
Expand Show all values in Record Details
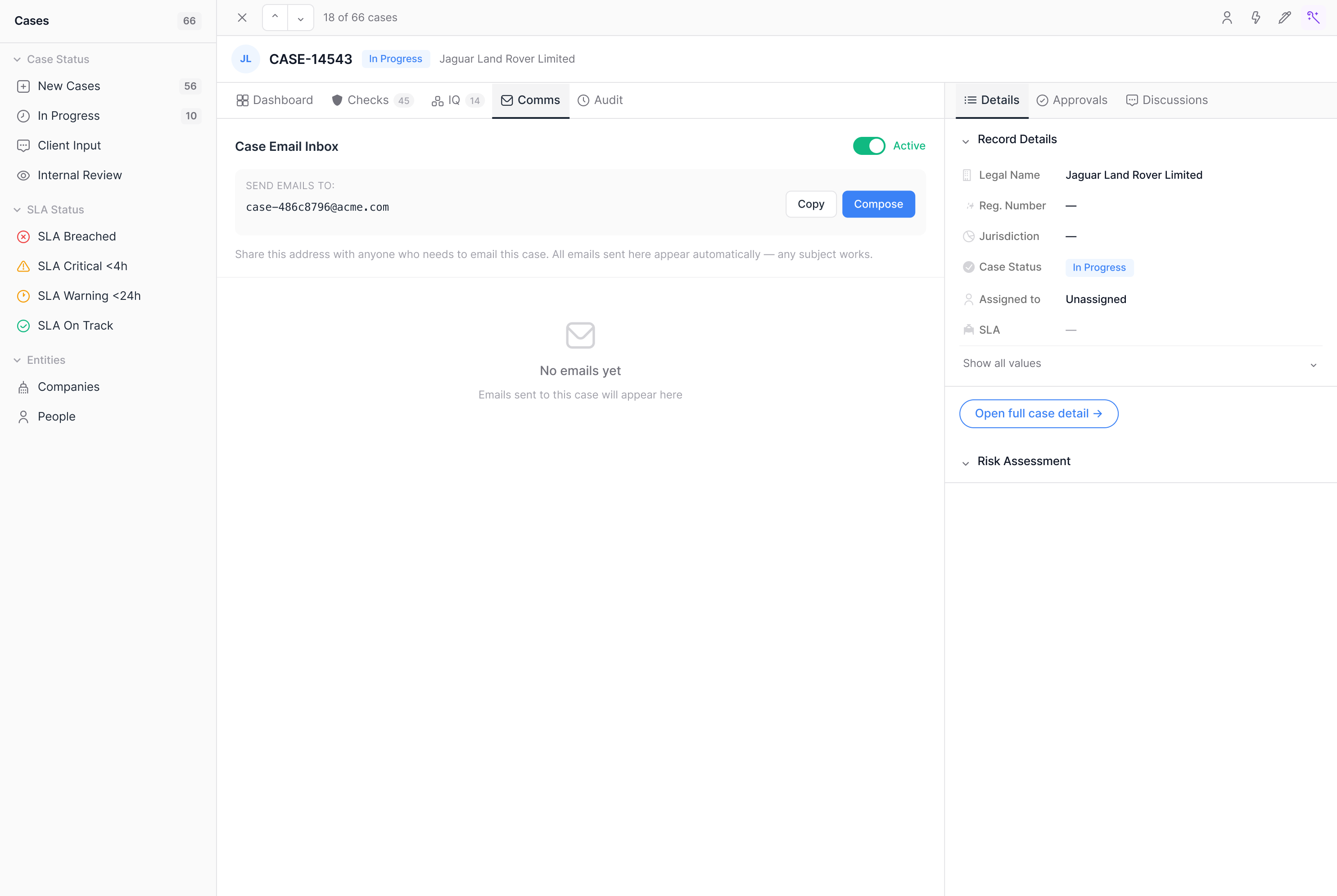pos(1001,363)
